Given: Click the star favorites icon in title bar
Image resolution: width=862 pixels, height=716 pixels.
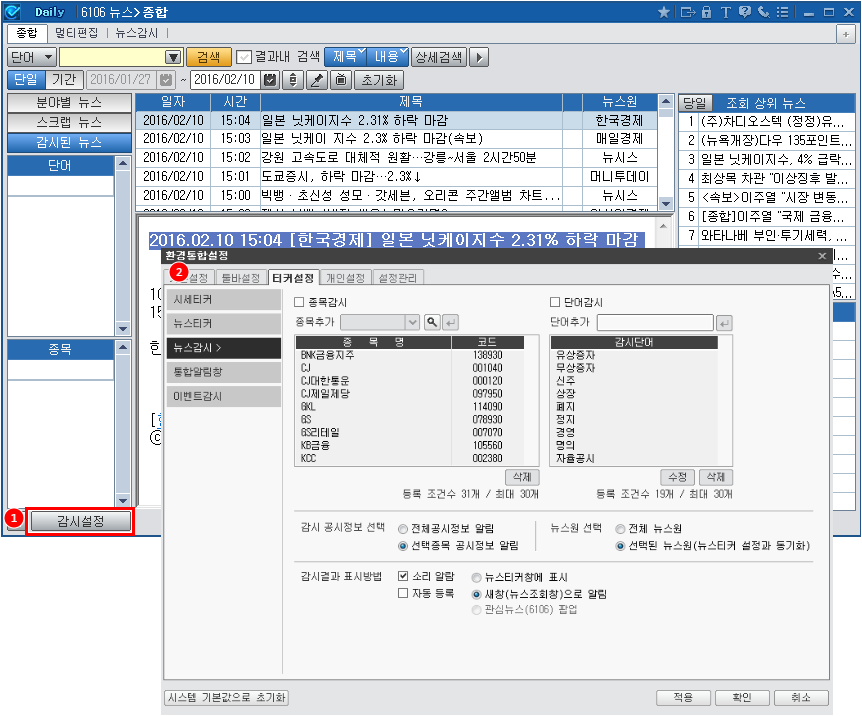Looking at the screenshot, I should 664,12.
